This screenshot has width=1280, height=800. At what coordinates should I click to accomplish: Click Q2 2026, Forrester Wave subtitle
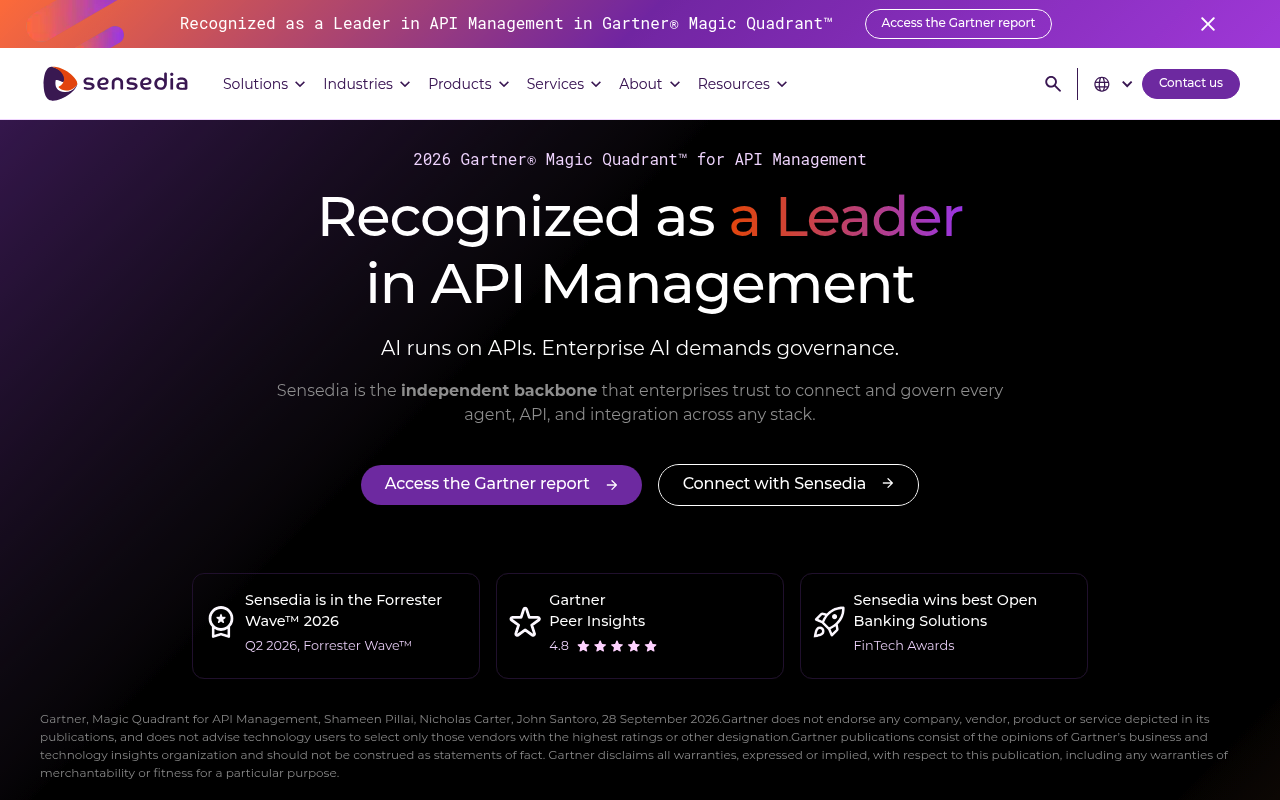328,646
